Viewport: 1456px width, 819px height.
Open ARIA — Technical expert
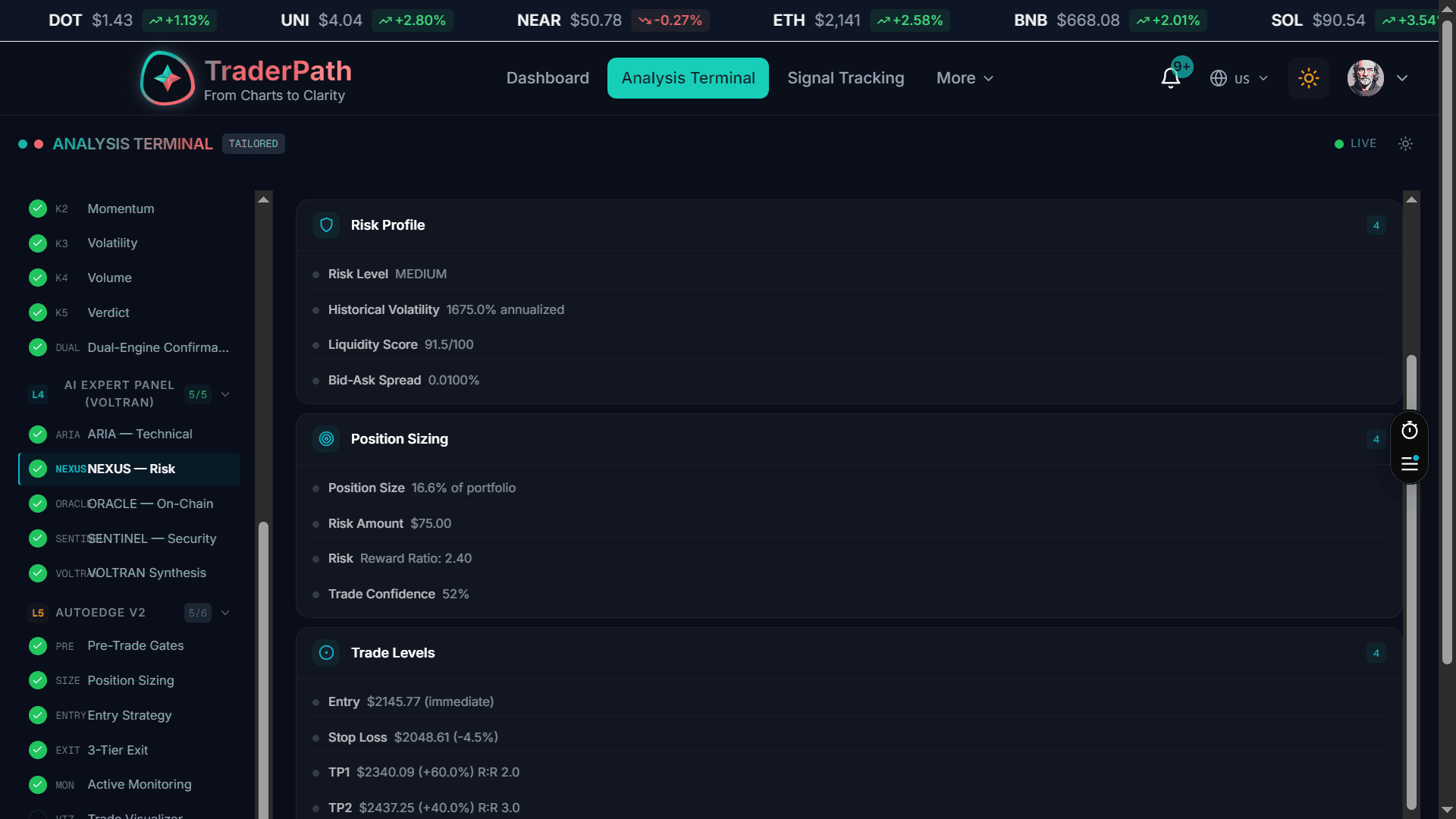[129, 434]
